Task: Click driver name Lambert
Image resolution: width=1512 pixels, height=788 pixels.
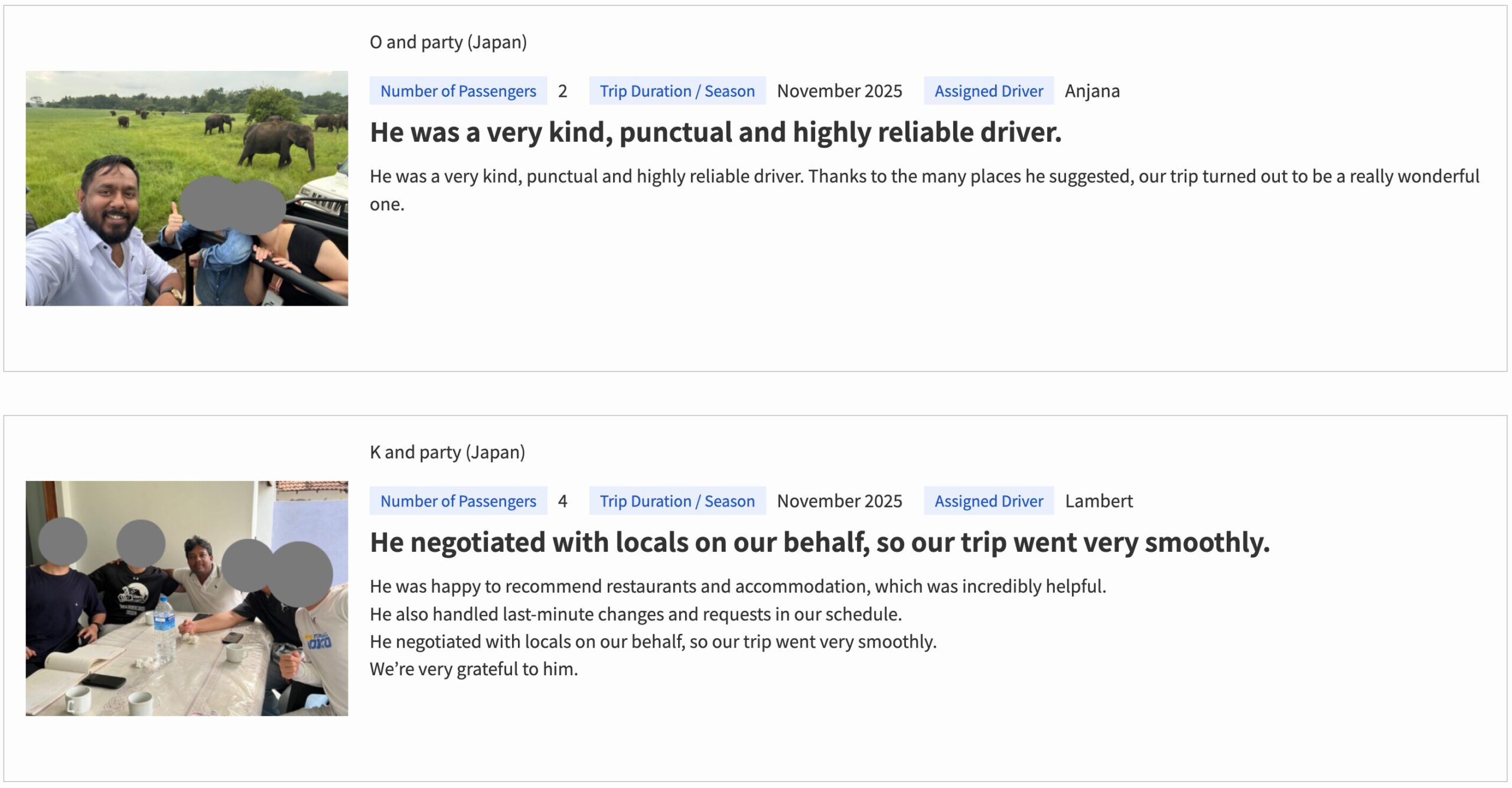Action: [x=1099, y=501]
